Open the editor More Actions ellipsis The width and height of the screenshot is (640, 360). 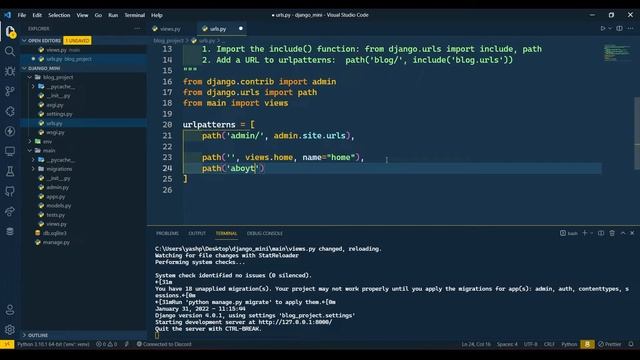(631, 29)
